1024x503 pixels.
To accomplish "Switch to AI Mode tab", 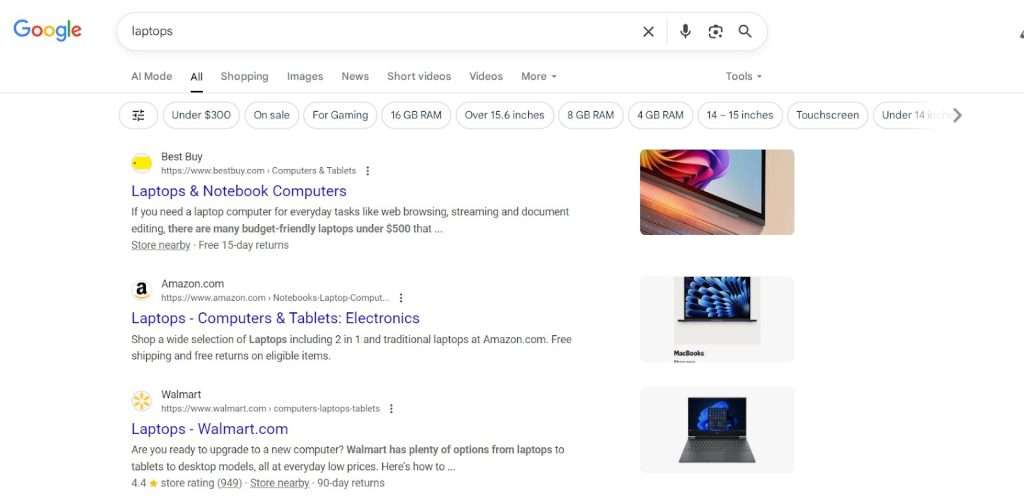I will (152, 76).
